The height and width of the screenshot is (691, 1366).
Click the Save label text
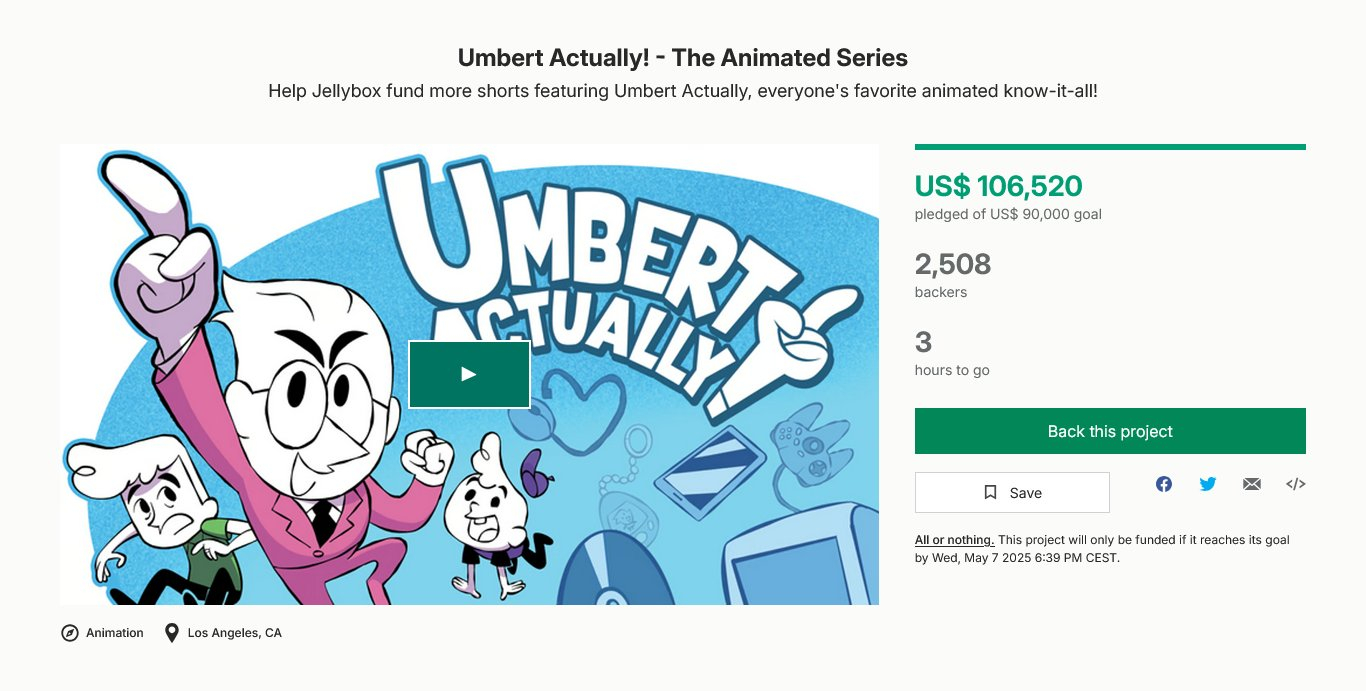pyautogui.click(x=1026, y=493)
